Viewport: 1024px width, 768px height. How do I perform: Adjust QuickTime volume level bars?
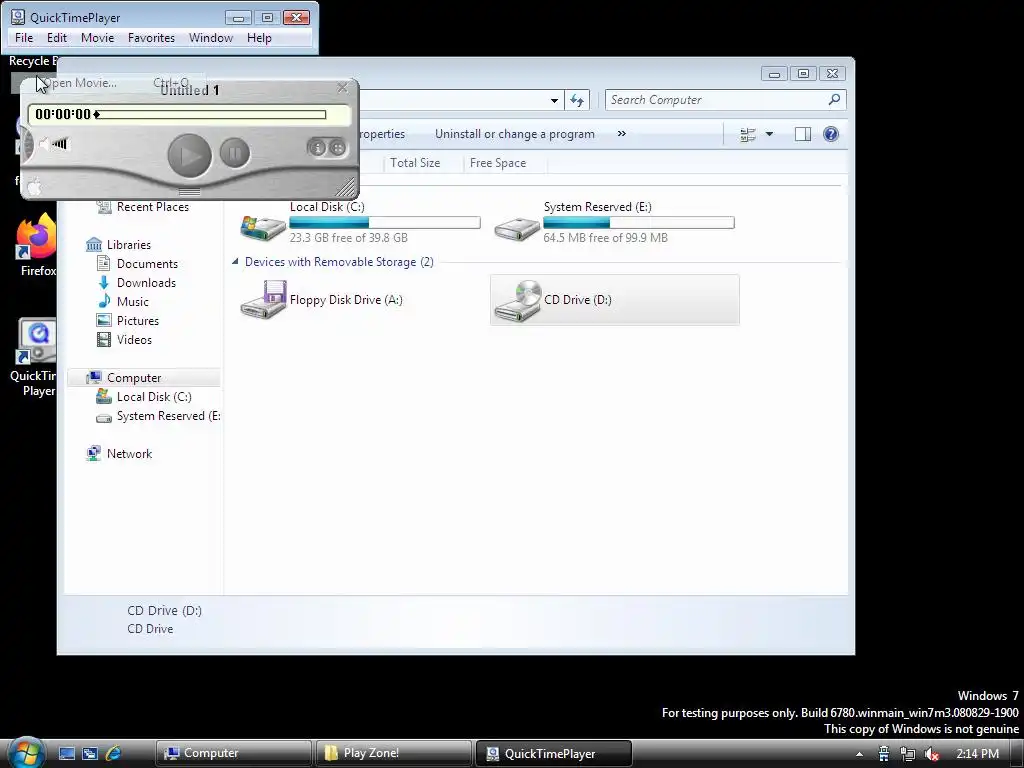(61, 144)
